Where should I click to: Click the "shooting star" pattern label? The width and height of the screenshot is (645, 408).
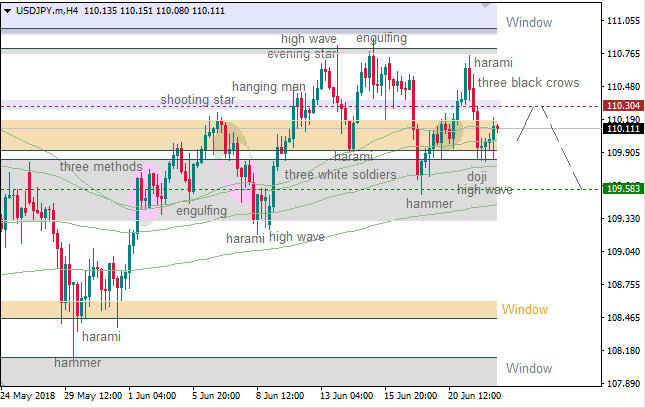point(197,101)
